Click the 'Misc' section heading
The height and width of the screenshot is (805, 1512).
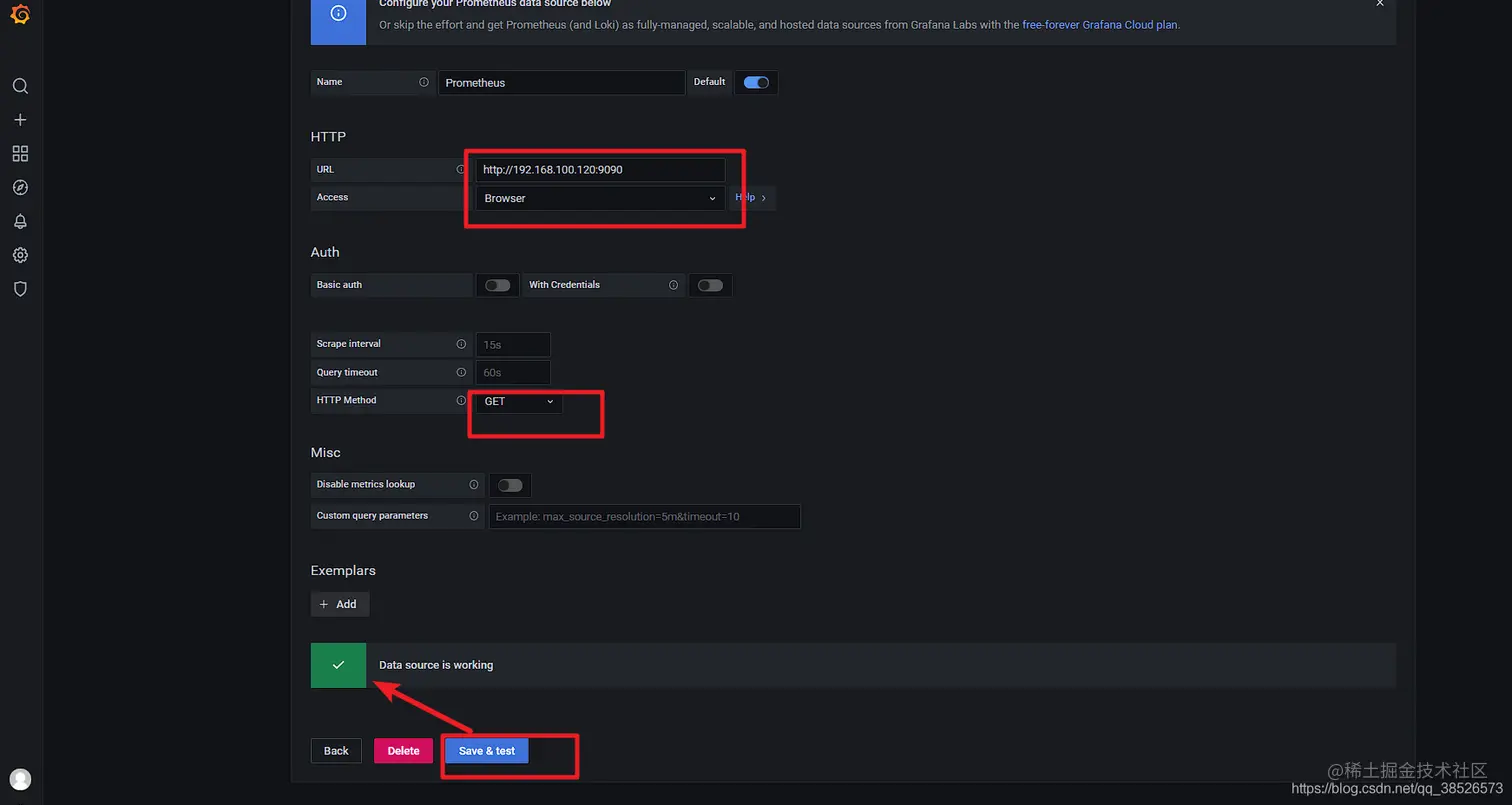[x=326, y=452]
